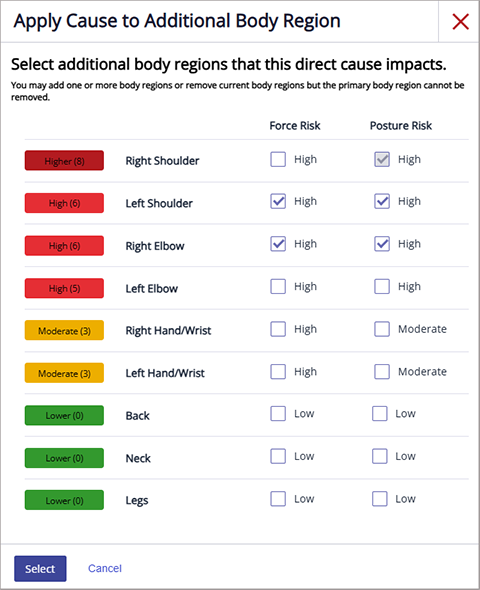Click the Higher (8) risk badge
The width and height of the screenshot is (480, 590).
(64, 161)
